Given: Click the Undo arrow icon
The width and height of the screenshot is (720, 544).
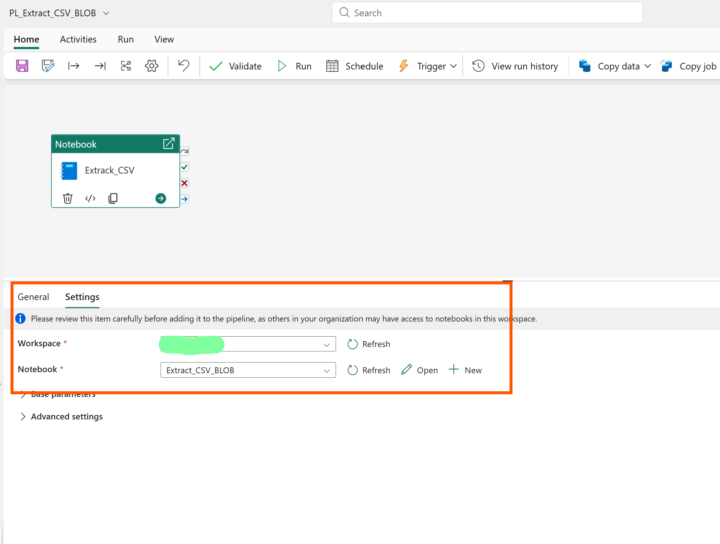Looking at the screenshot, I should point(184,66).
